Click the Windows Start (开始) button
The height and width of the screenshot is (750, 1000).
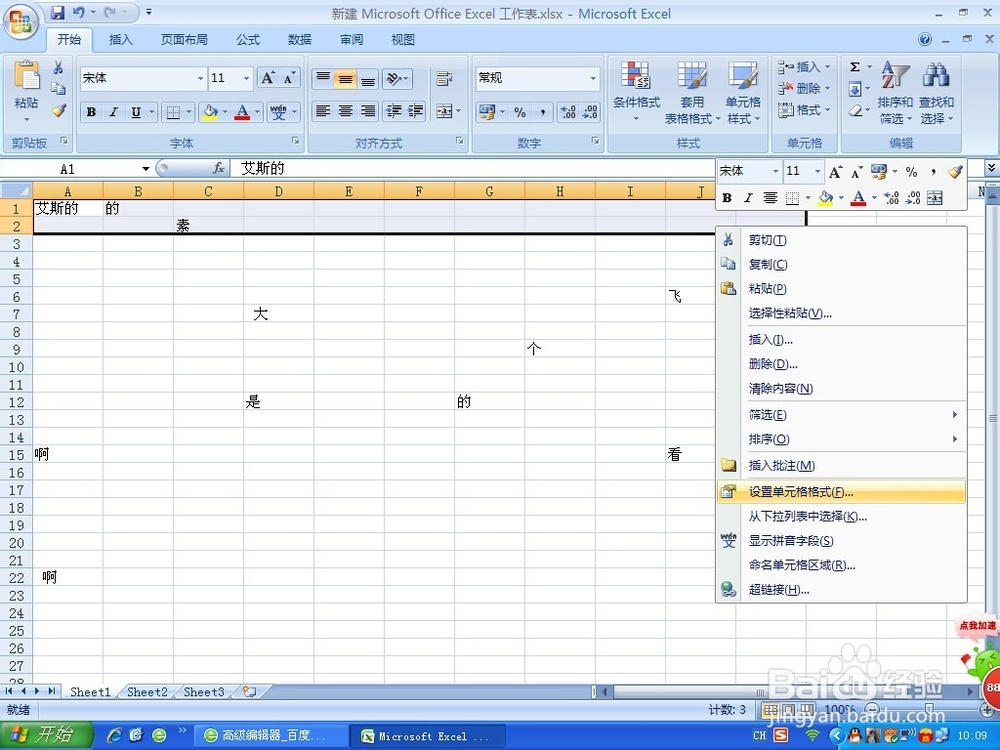pos(46,735)
